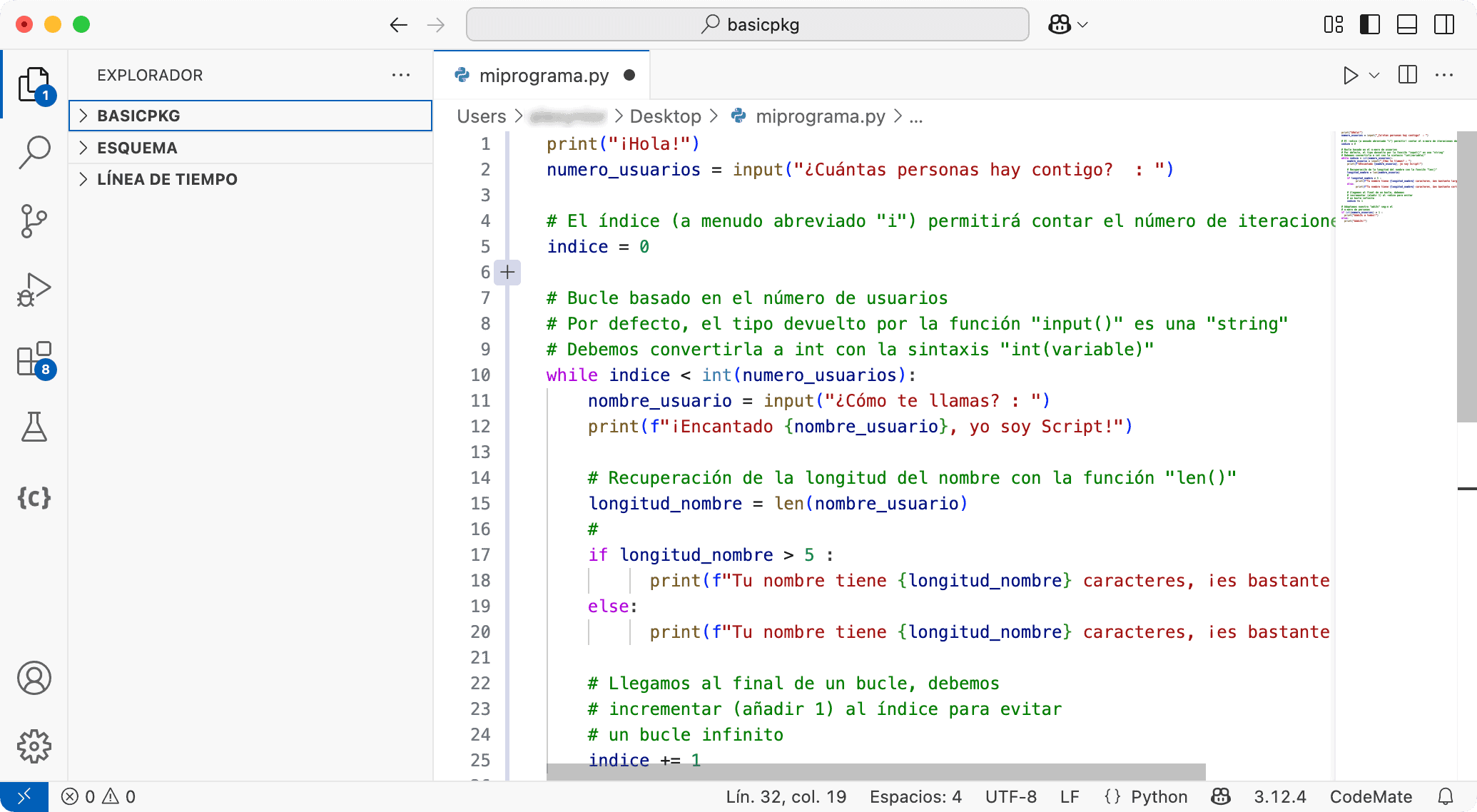Toggle the bottom Panel visibility
Screen dimensions: 1477x812
(1406, 24)
